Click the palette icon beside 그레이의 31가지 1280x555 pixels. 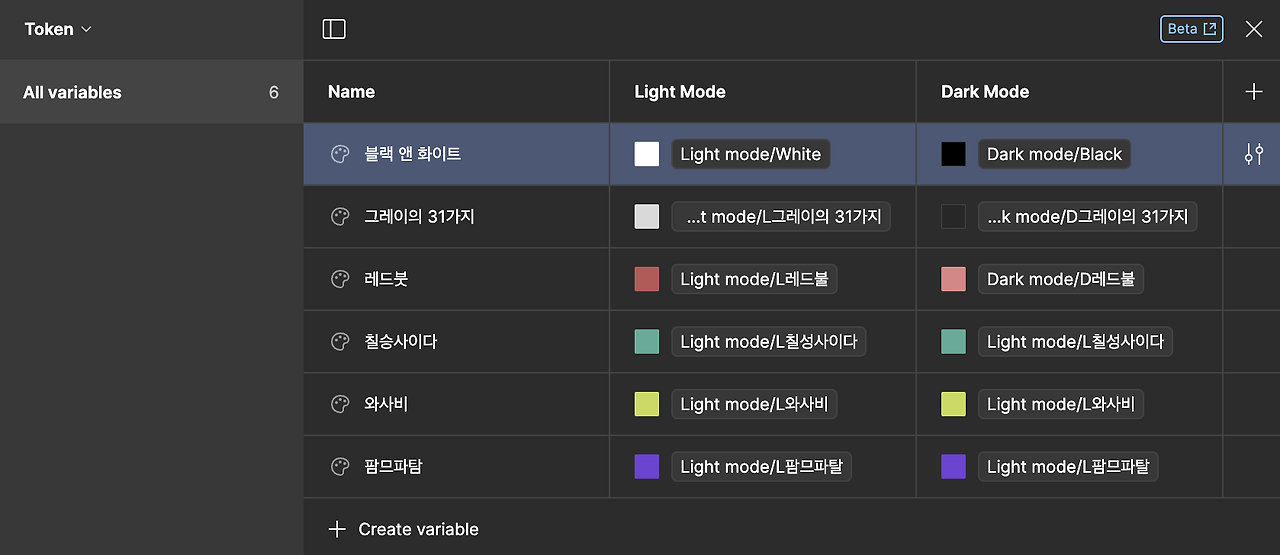coord(340,216)
